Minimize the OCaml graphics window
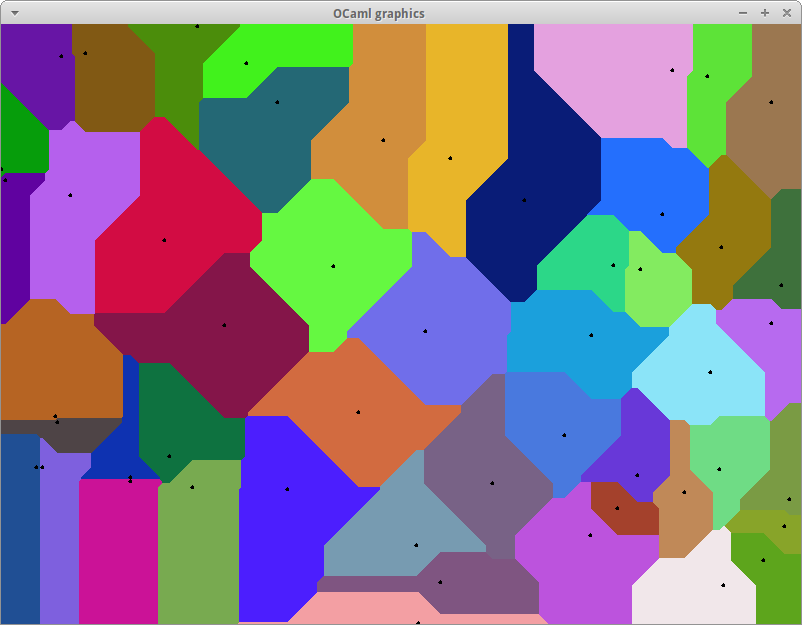The image size is (802, 625). tap(743, 13)
